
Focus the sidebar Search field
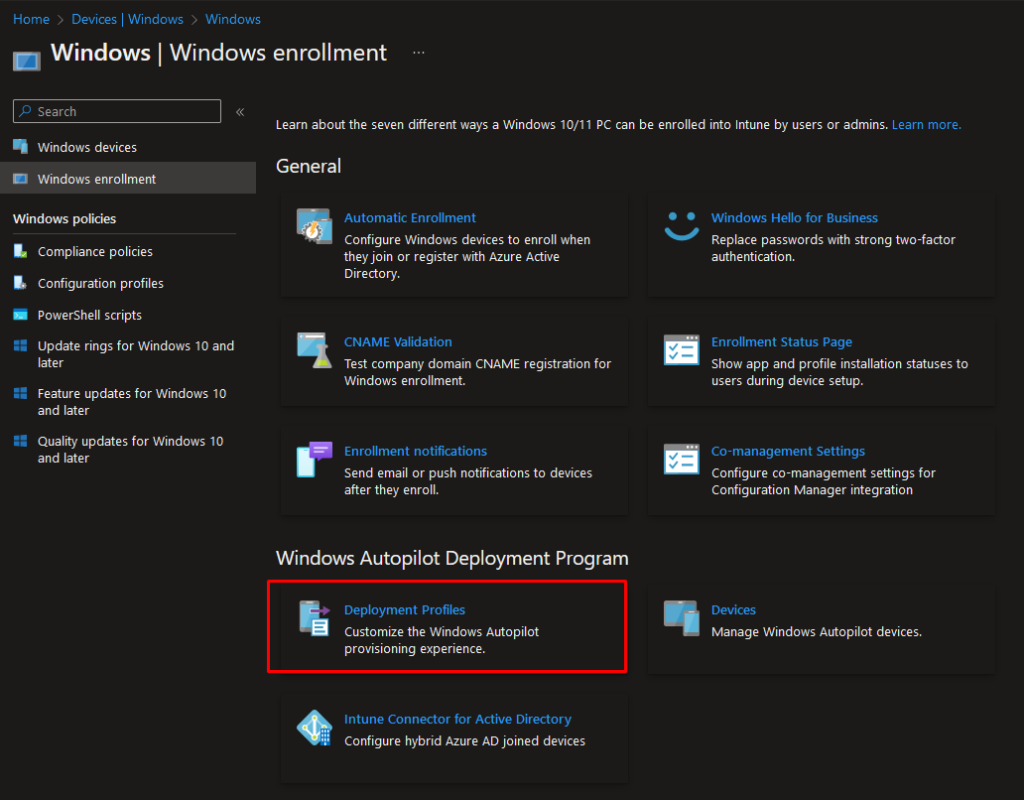[117, 111]
